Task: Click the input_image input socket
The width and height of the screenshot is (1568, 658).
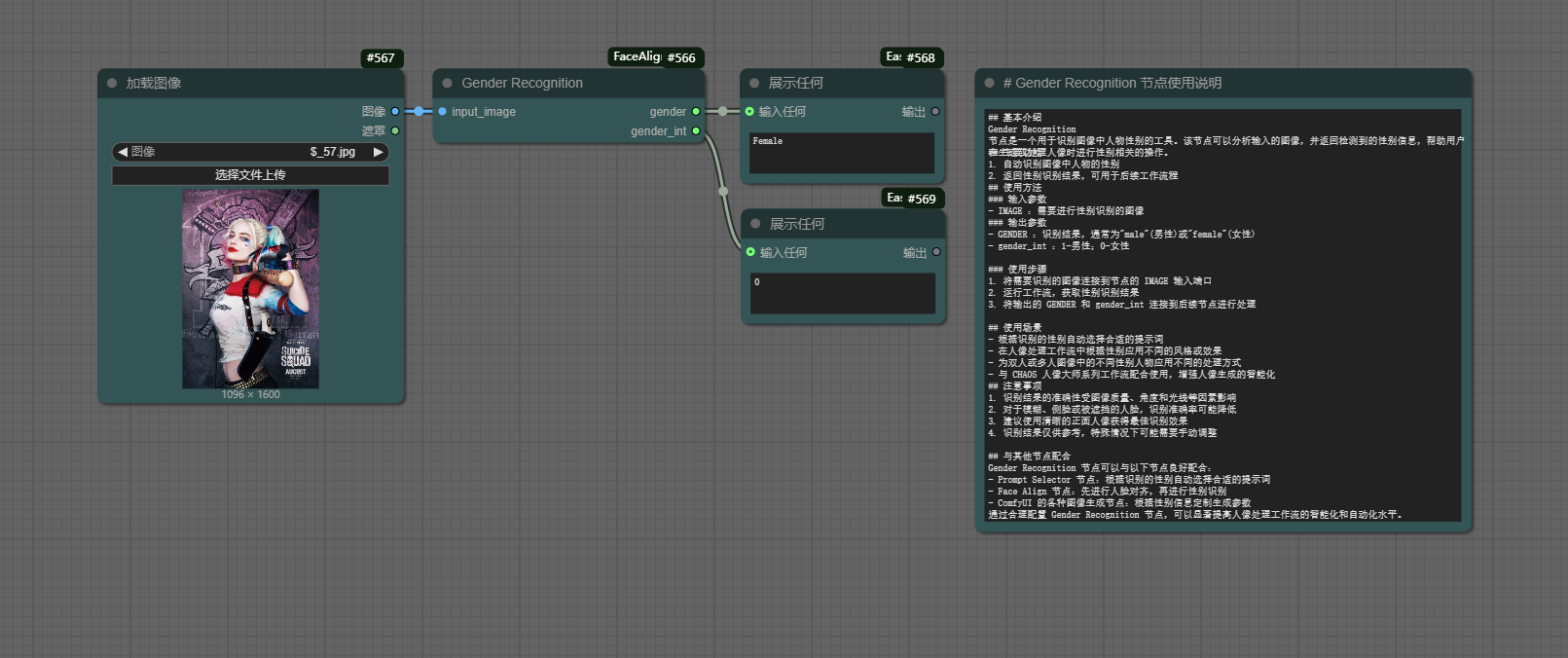Action: 442,111
